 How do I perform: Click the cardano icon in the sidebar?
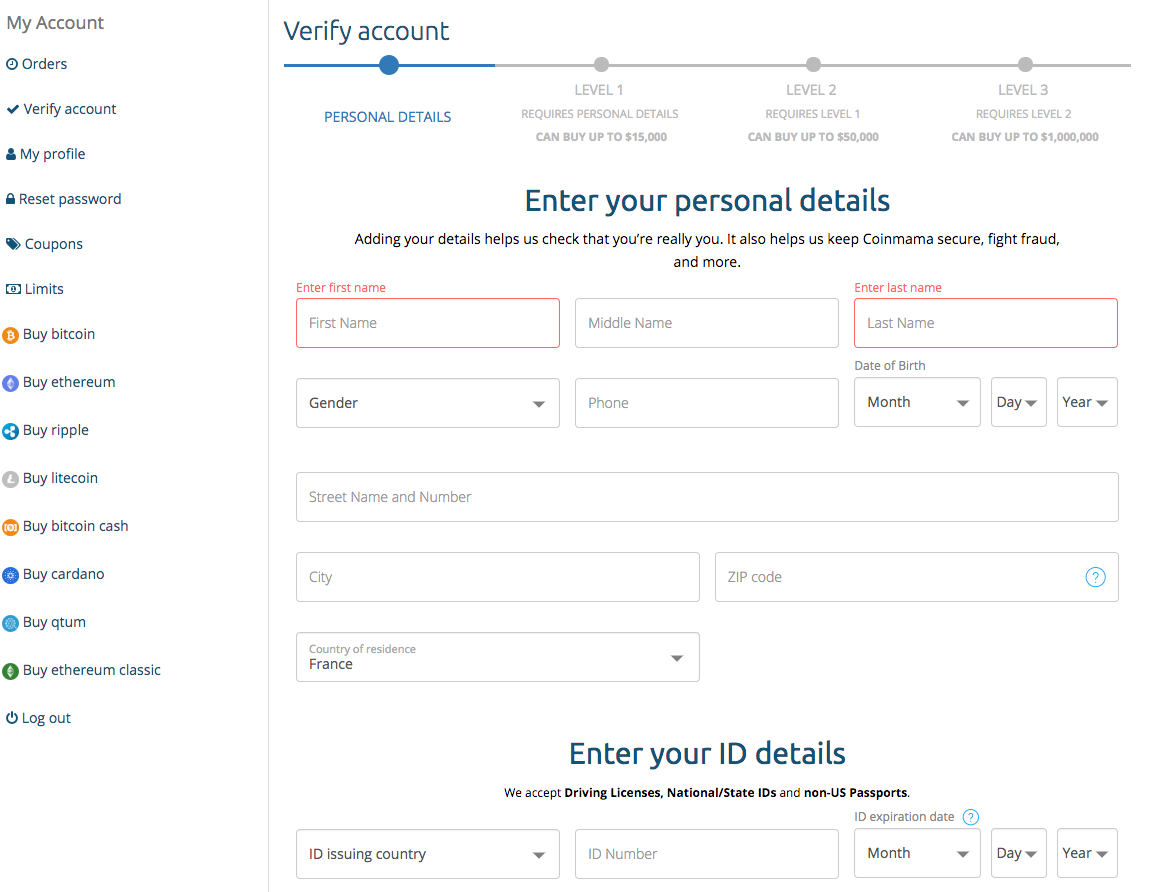pos(10,575)
